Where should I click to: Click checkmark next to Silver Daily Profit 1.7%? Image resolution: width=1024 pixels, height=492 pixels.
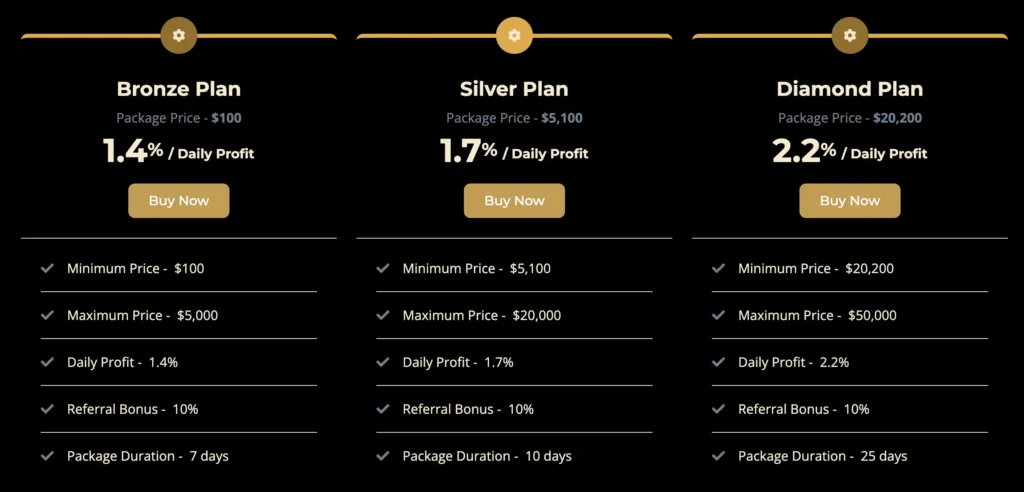tap(383, 362)
